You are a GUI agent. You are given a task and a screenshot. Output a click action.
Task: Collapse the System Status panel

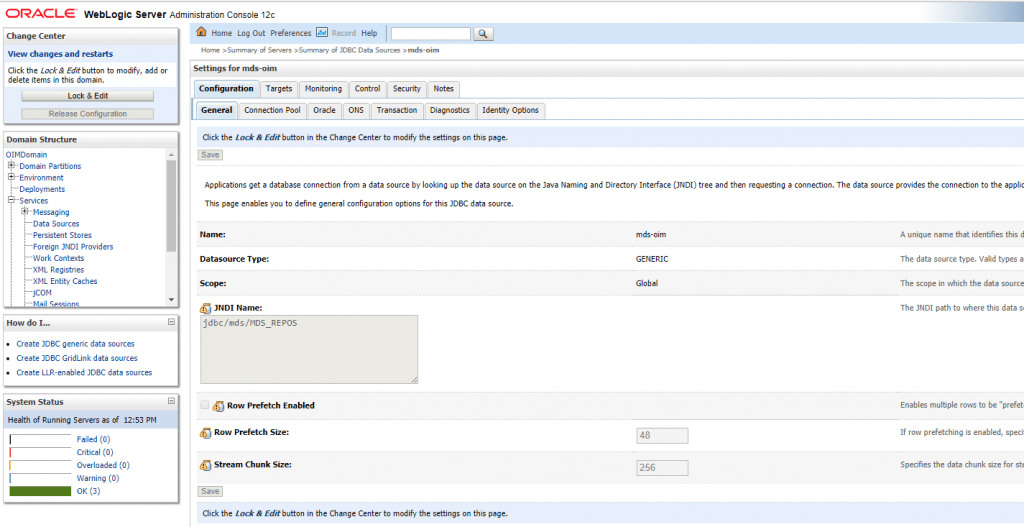(x=171, y=401)
